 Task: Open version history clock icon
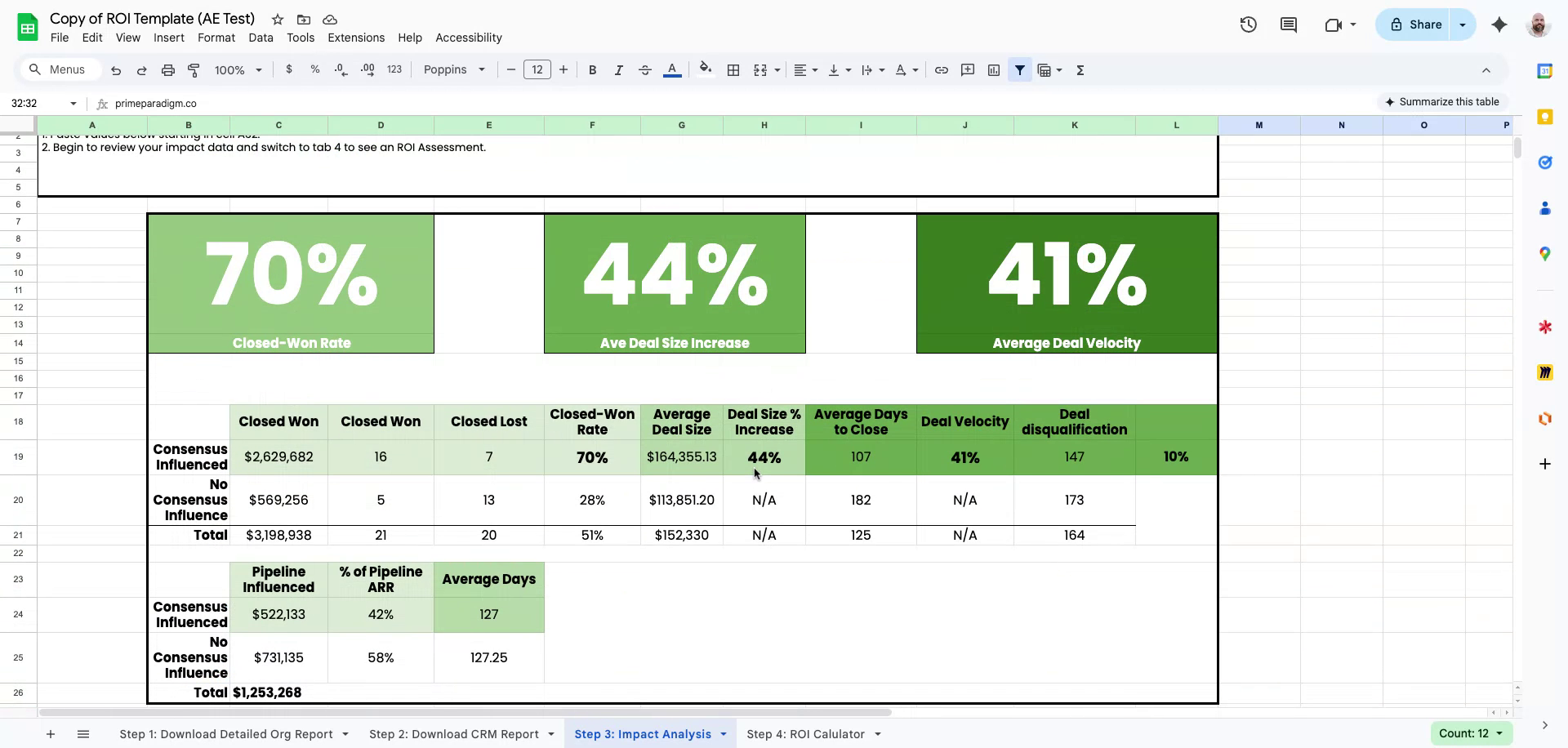[x=1248, y=24]
